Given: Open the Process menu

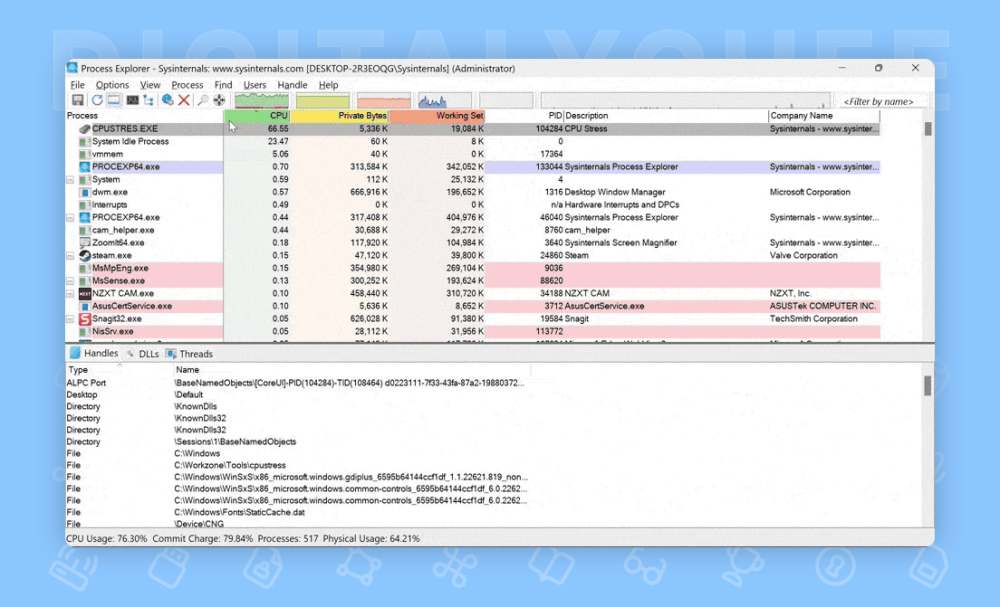Looking at the screenshot, I should [187, 85].
